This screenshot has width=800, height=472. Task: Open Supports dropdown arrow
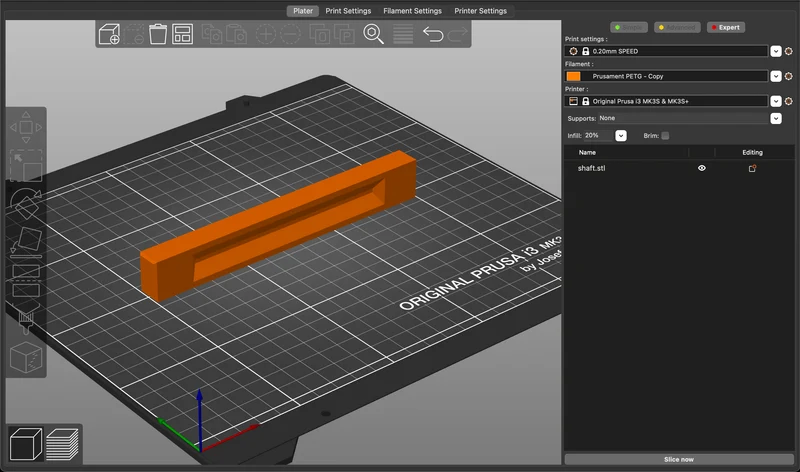point(776,118)
